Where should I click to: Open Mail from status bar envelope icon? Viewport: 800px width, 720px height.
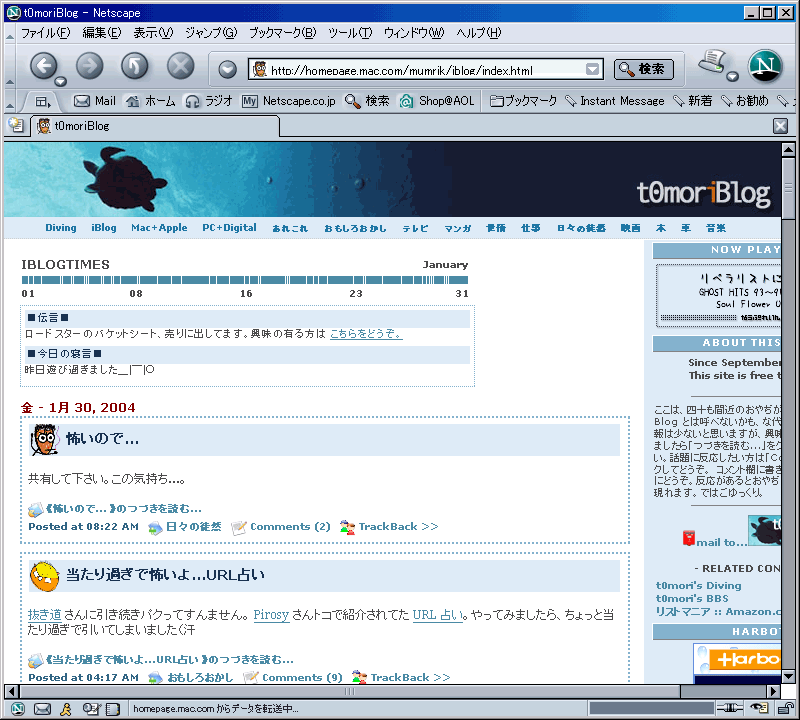pyautogui.click(x=42, y=708)
